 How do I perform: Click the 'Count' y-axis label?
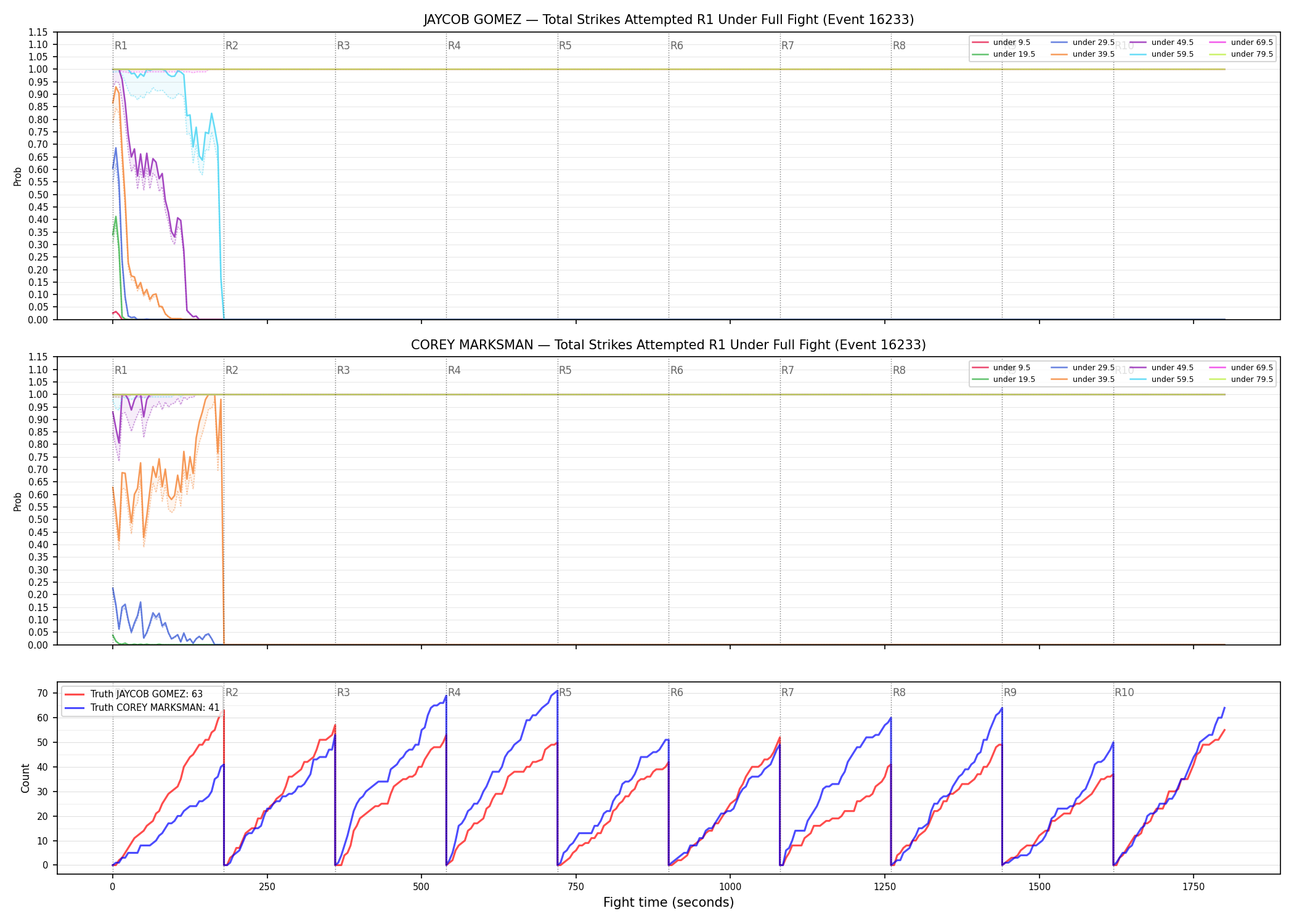(25, 778)
